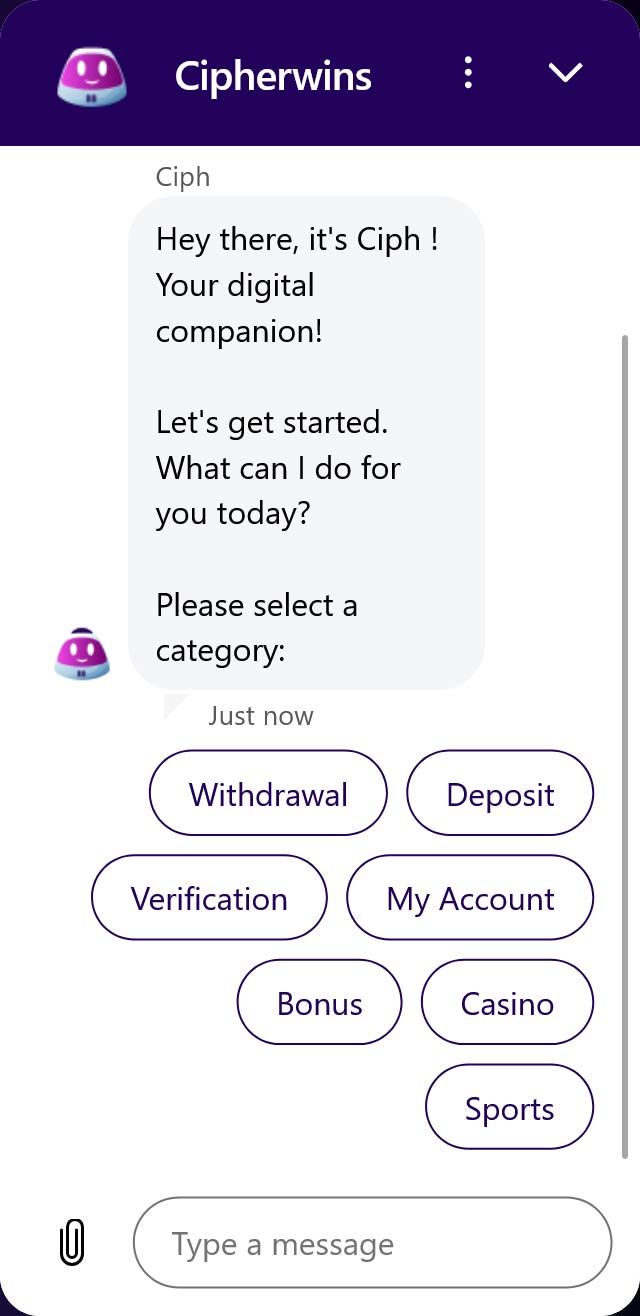Click the Cipherwins title in the header
This screenshot has height=1316, width=640.
click(x=273, y=75)
